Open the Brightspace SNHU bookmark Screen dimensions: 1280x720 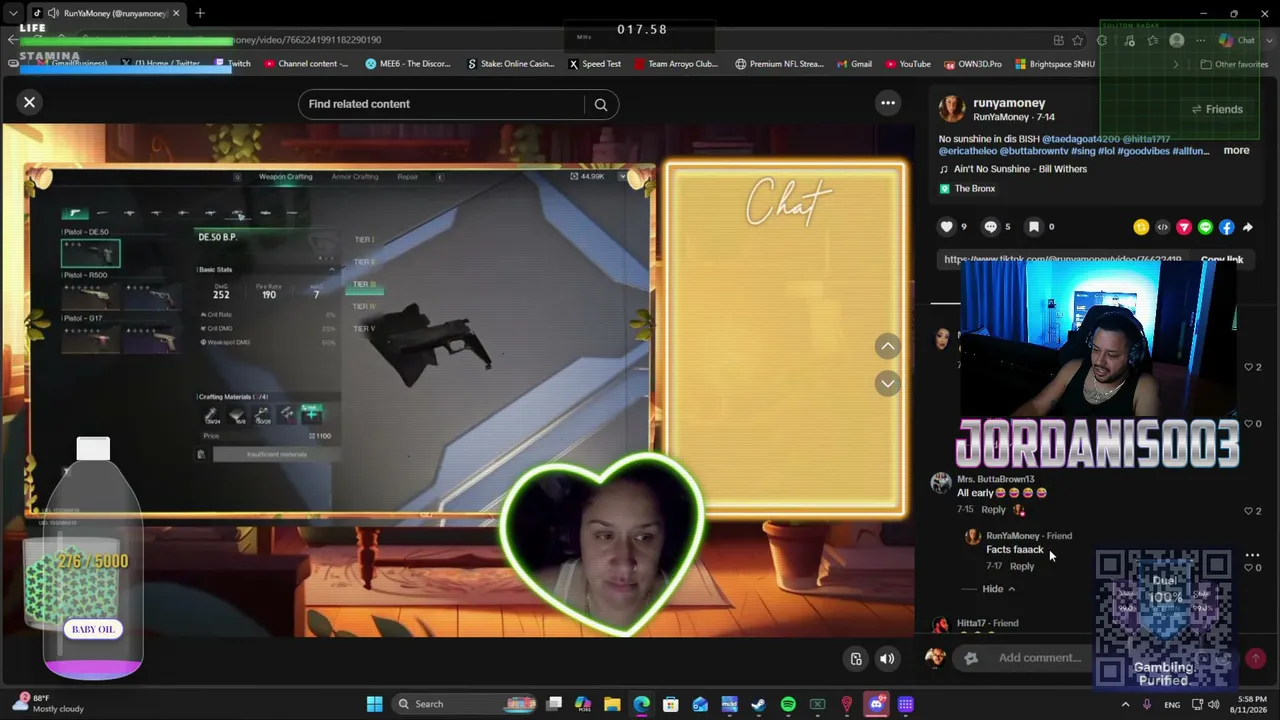1055,64
